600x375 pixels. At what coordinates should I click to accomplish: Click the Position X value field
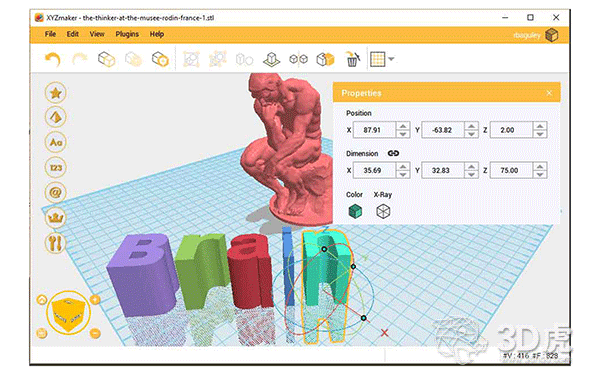coord(374,130)
